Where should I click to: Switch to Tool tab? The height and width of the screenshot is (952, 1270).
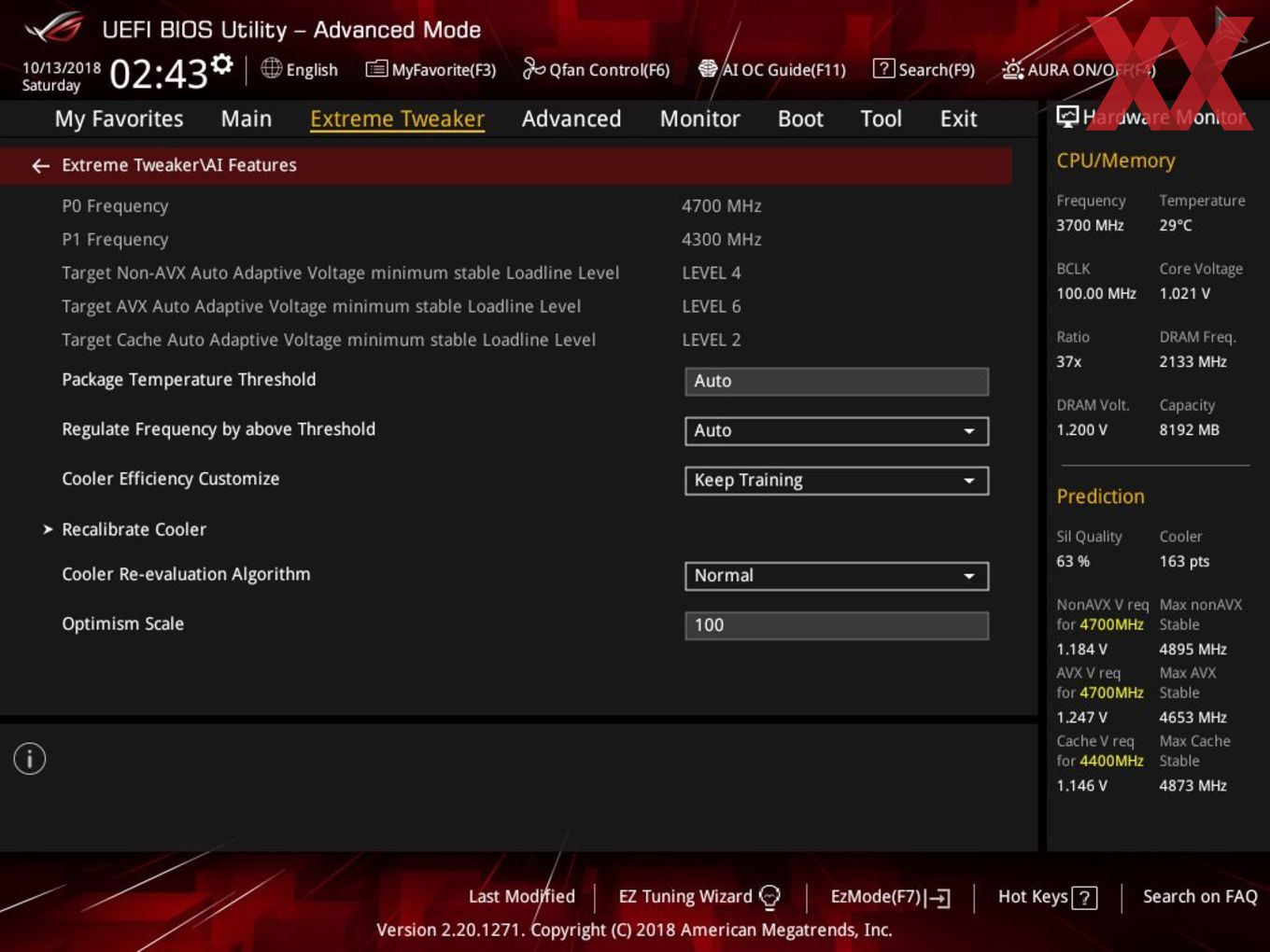pos(881,119)
